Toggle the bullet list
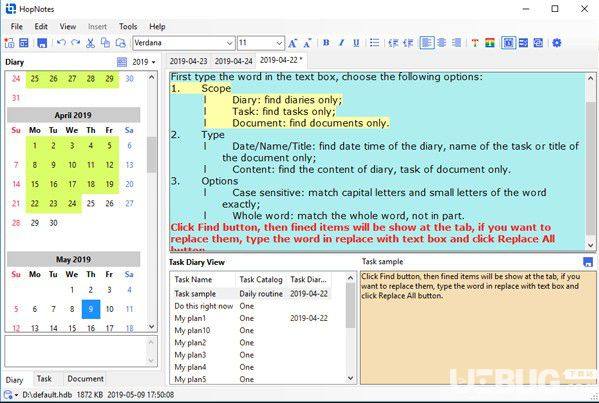Image resolution: width=599 pixels, height=403 pixels. click(374, 43)
